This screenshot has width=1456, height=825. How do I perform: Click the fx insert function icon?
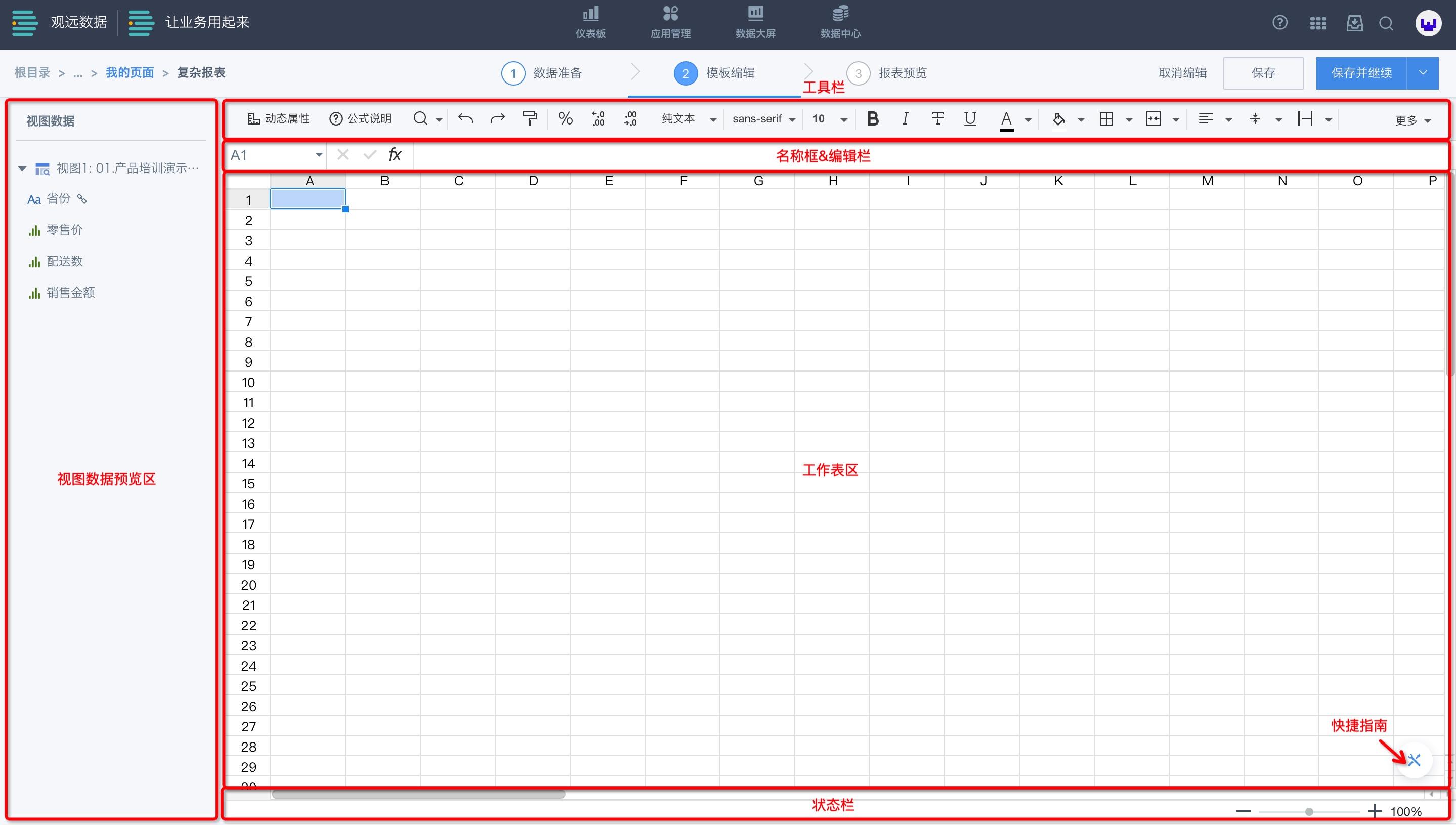click(395, 155)
